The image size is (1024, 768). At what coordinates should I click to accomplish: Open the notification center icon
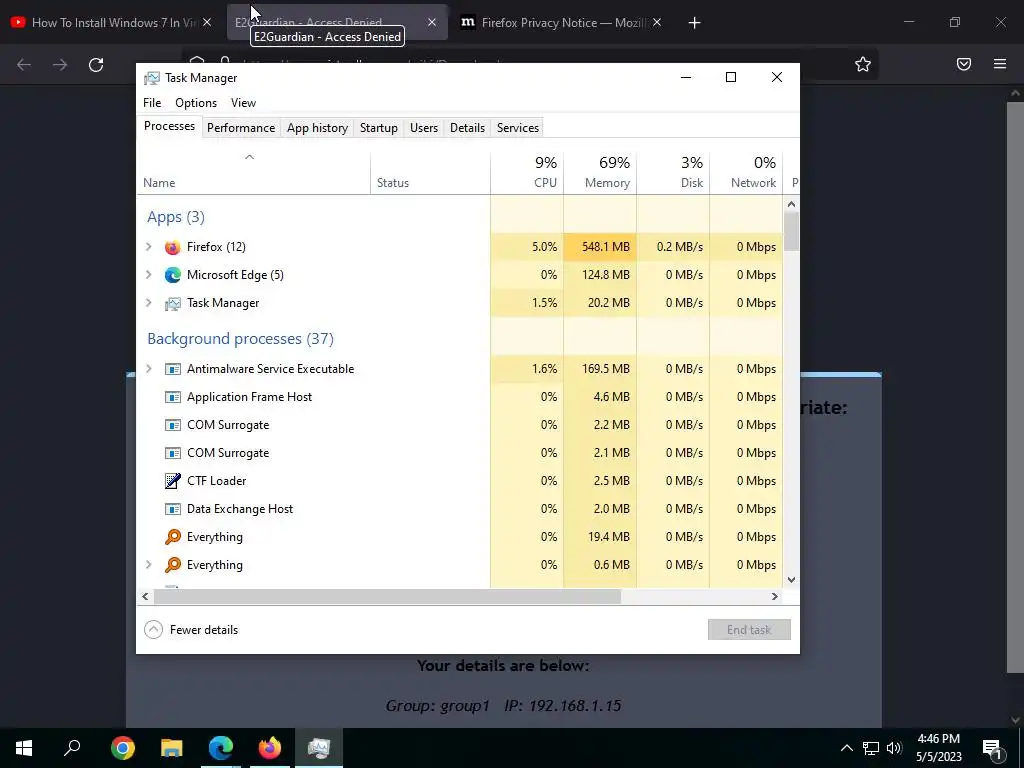(992, 748)
